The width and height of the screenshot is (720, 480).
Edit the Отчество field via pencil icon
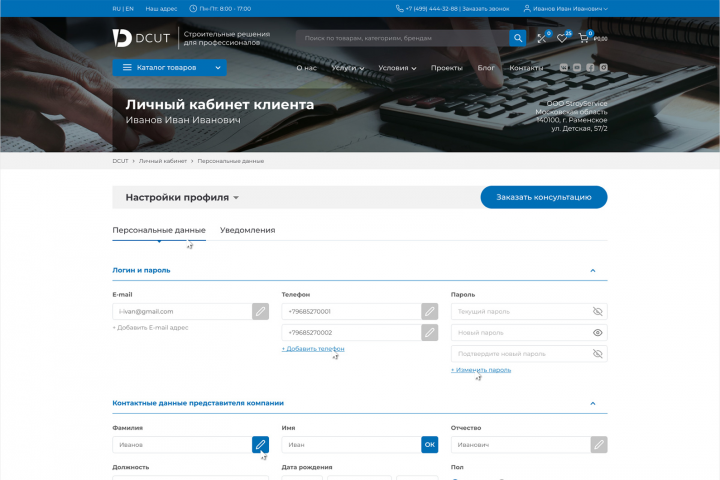[599, 445]
